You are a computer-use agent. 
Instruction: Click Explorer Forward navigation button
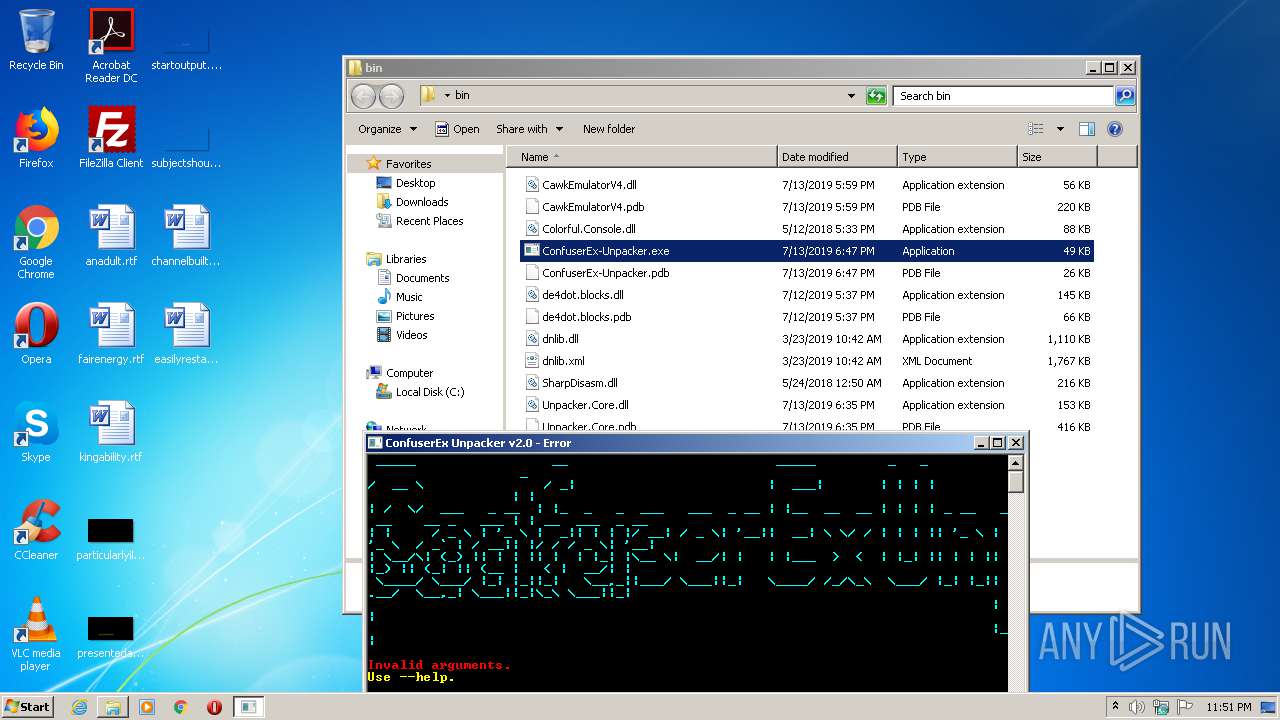click(391, 96)
